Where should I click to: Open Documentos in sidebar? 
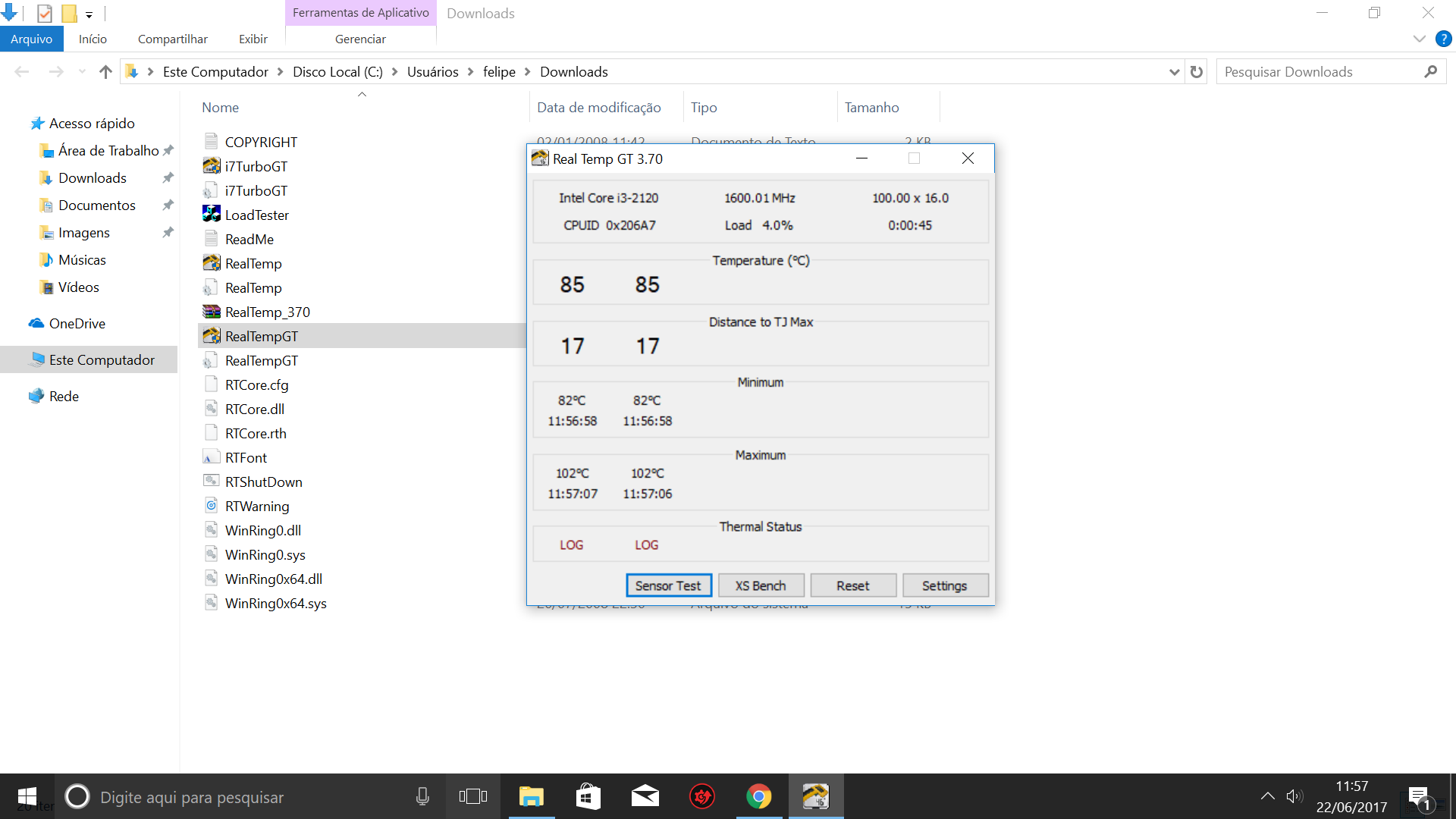pyautogui.click(x=97, y=206)
